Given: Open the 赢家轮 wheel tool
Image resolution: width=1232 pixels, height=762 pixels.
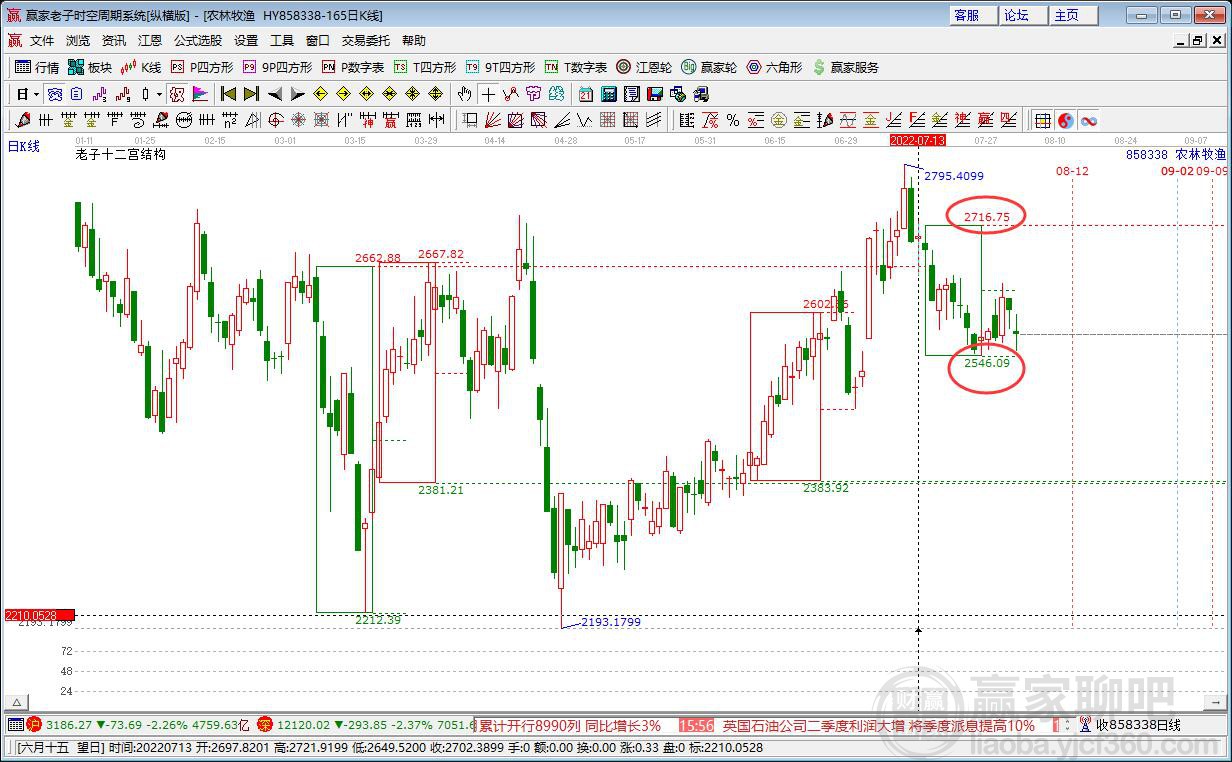Looking at the screenshot, I should click(709, 67).
